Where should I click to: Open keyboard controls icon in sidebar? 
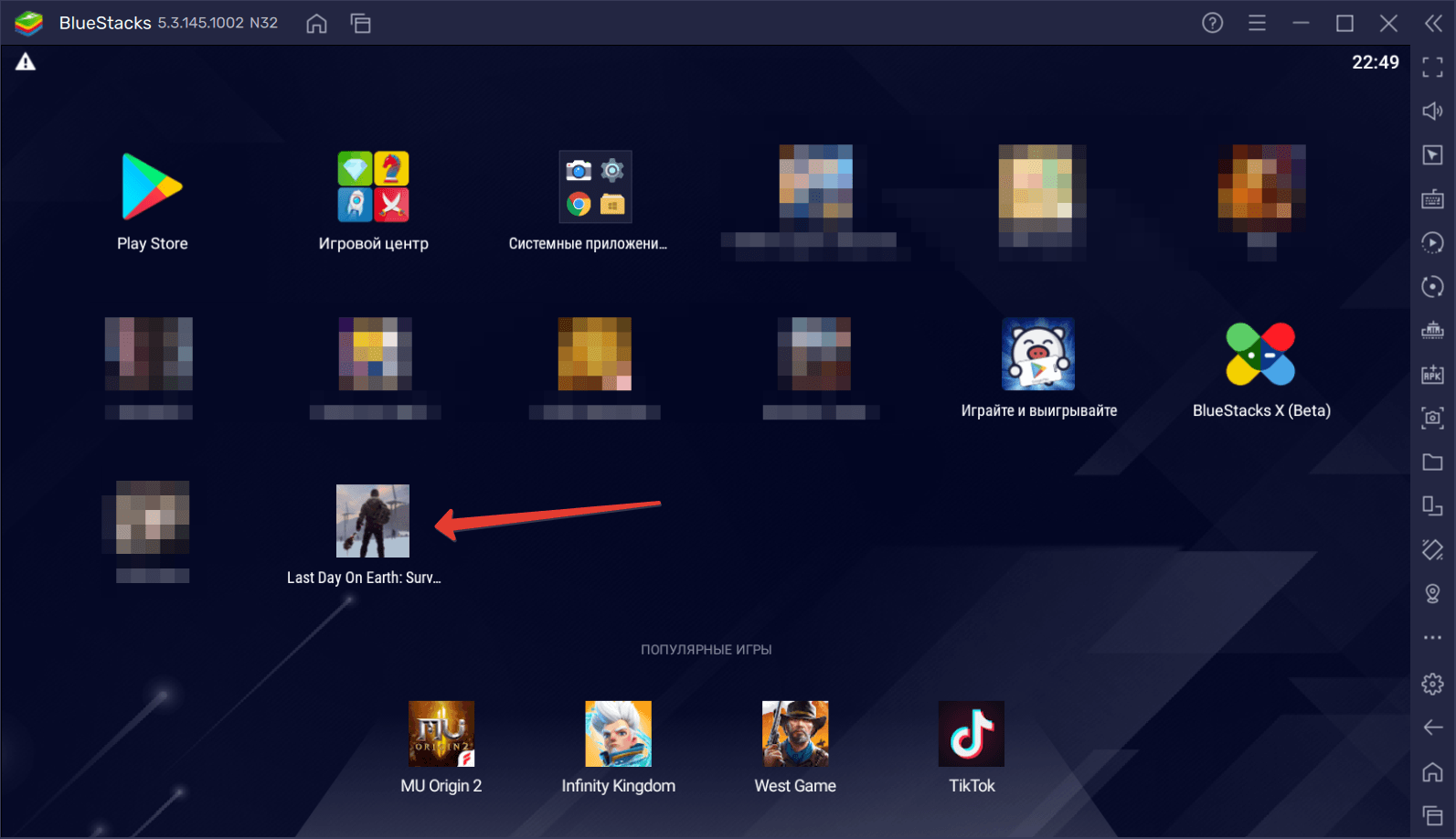tap(1433, 199)
